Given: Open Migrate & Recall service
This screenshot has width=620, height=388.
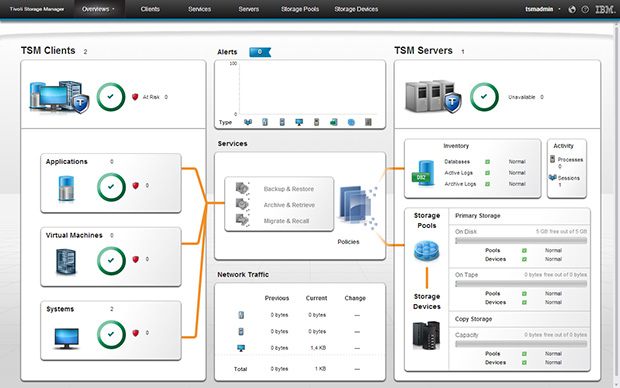Looking at the screenshot, I should 286,221.
